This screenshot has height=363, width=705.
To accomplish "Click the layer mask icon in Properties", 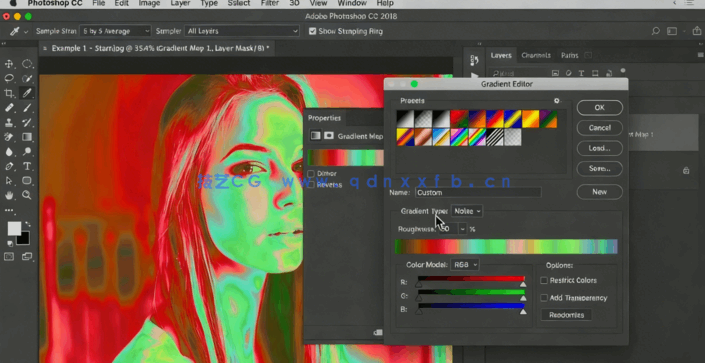I will 329,135.
